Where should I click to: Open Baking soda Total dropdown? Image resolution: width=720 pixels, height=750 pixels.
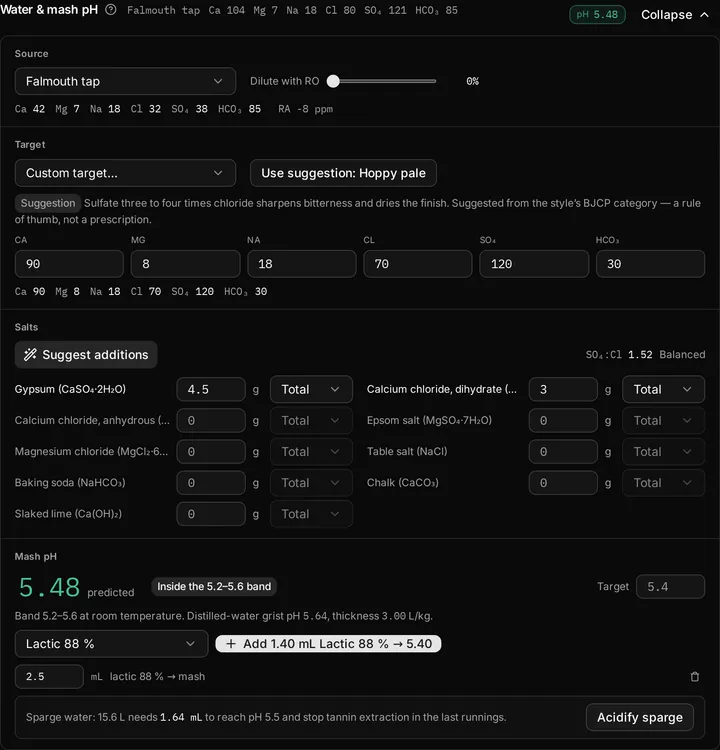[311, 483]
